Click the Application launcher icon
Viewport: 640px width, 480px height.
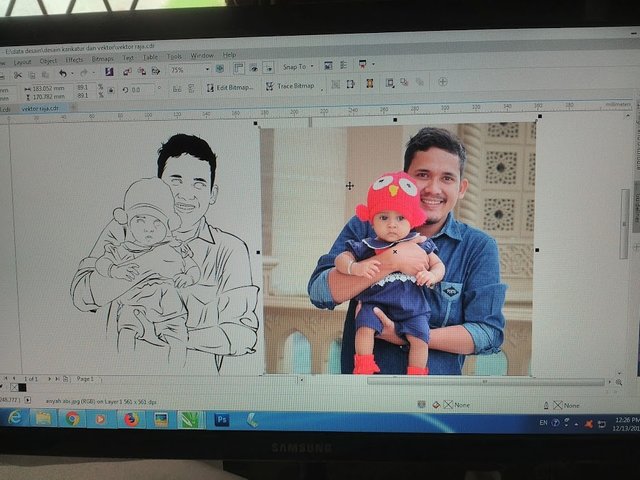click(x=362, y=64)
